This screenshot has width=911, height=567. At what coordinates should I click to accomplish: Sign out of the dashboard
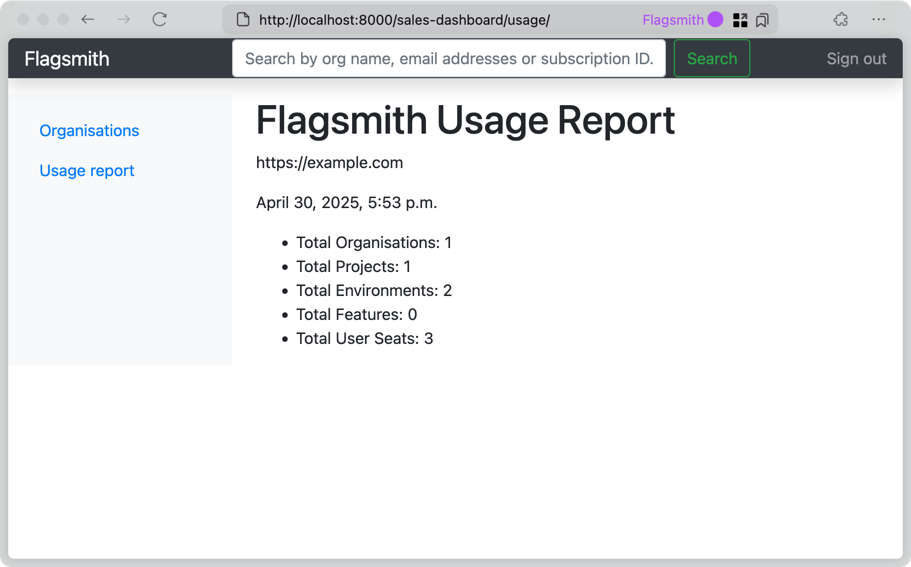coord(856,59)
